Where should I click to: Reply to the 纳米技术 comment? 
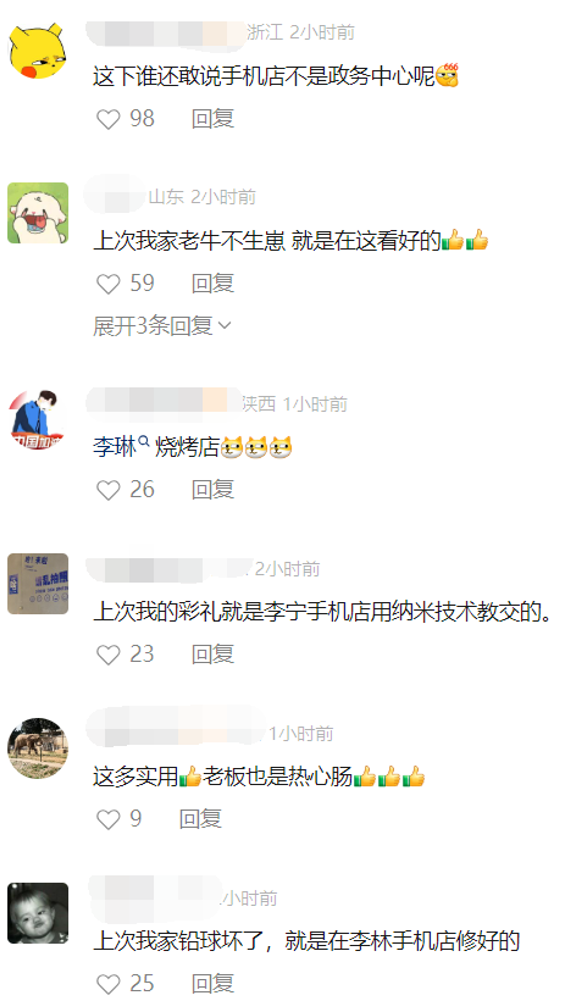point(213,654)
